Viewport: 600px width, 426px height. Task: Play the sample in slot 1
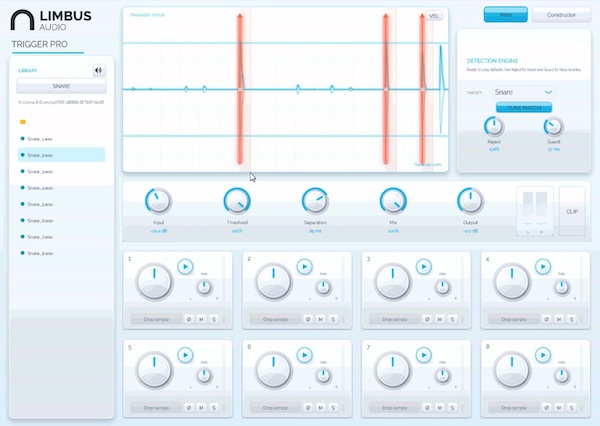point(185,266)
